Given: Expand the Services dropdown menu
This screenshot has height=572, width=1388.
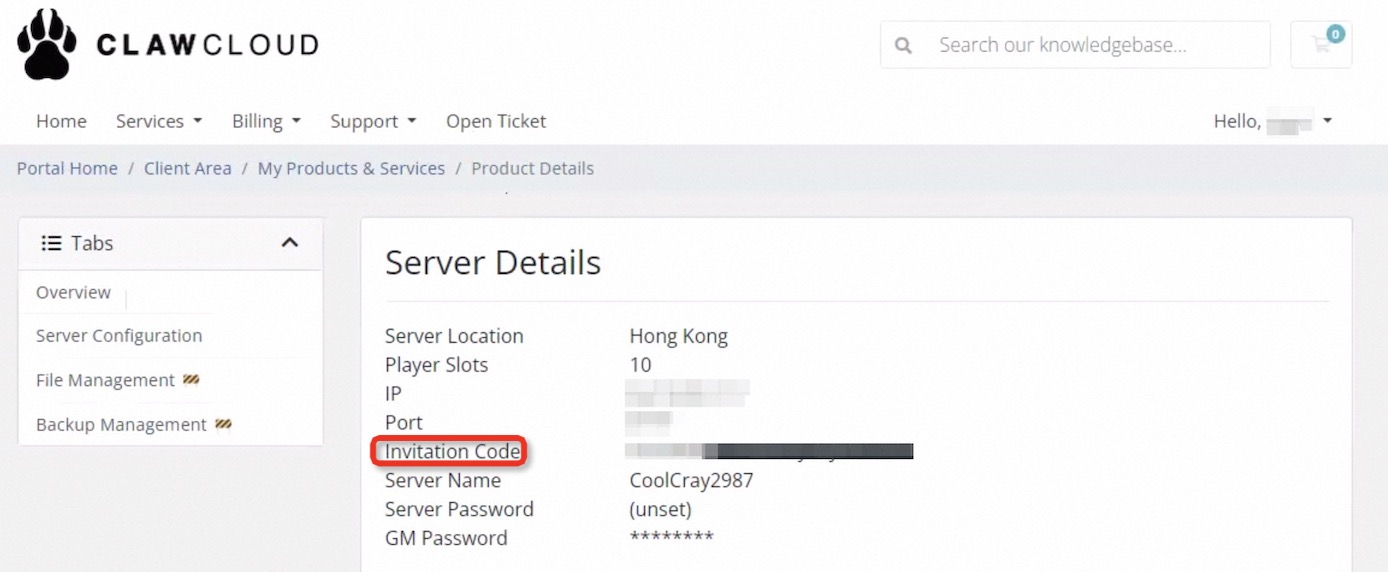Looking at the screenshot, I should [159, 121].
